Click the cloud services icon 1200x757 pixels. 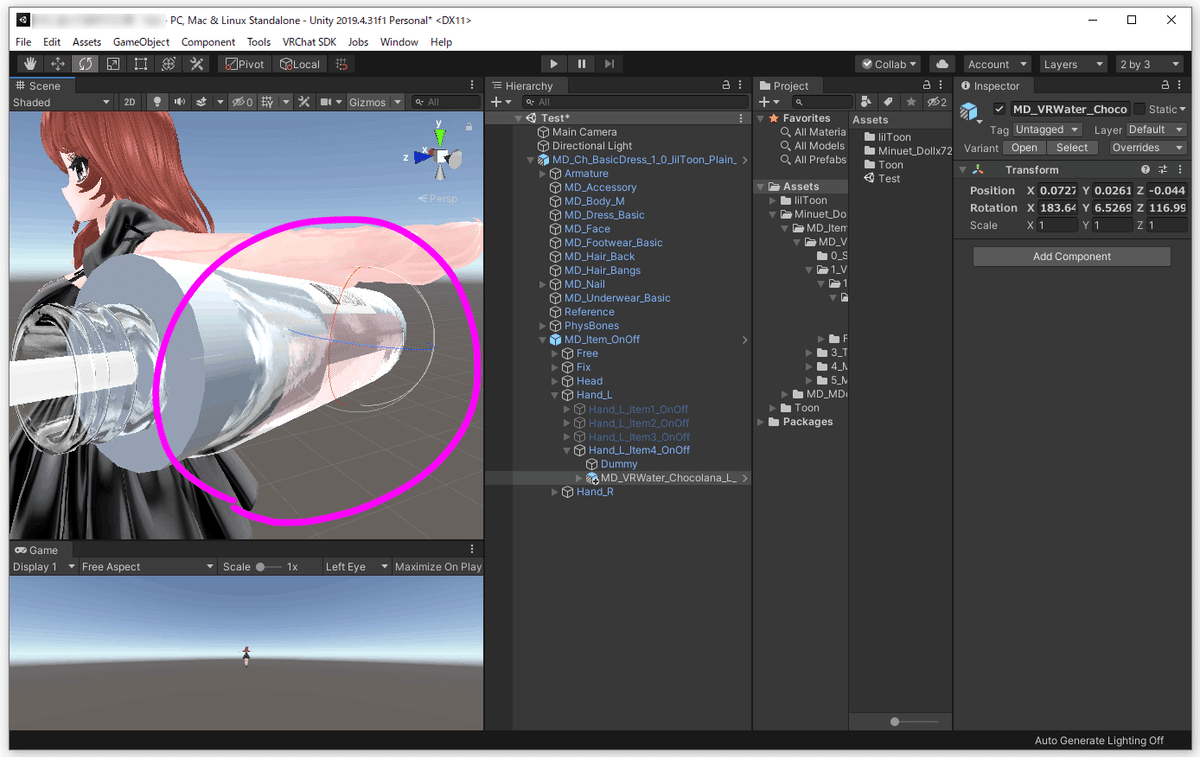940,64
